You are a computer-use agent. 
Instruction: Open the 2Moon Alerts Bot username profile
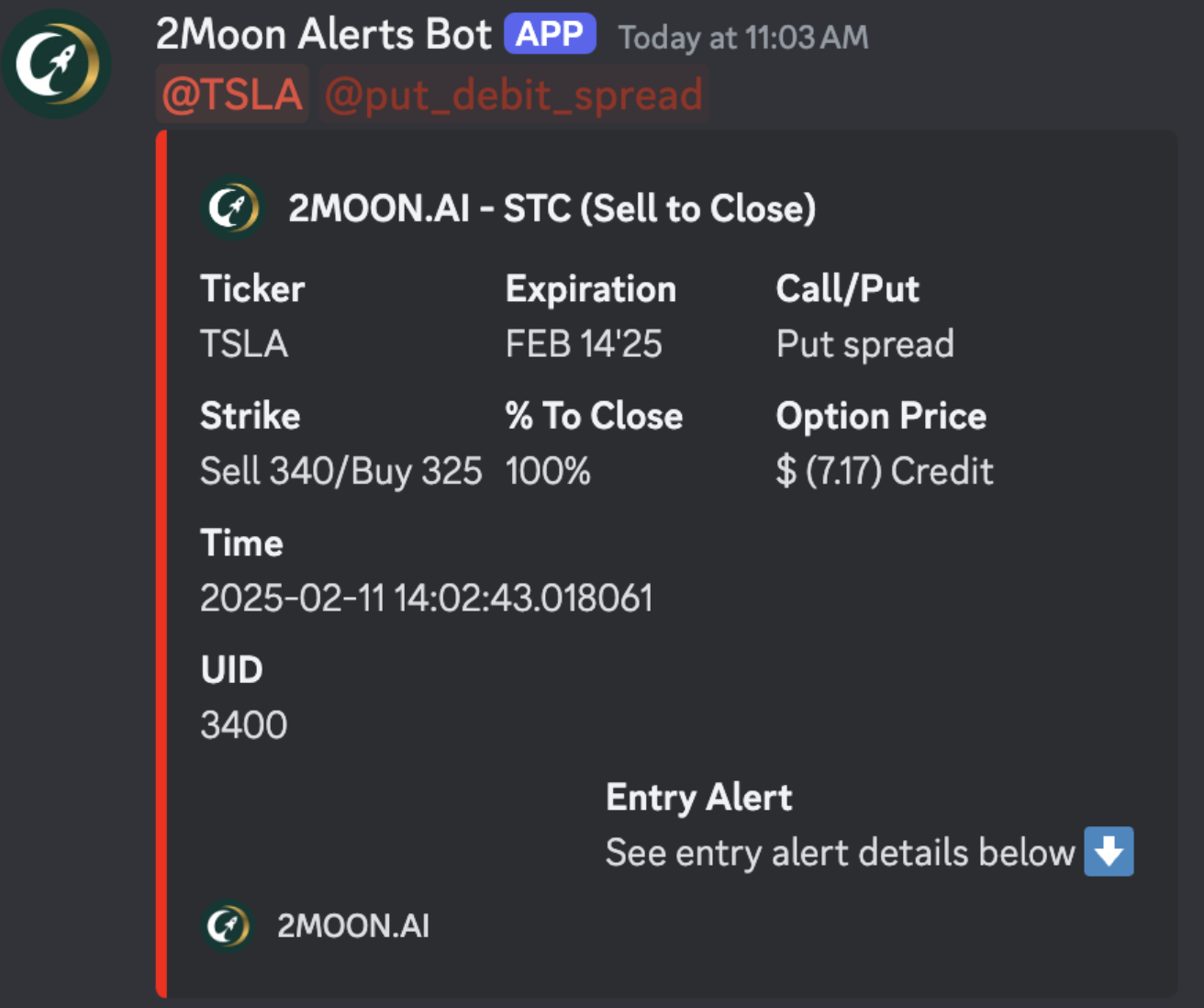[x=324, y=35]
